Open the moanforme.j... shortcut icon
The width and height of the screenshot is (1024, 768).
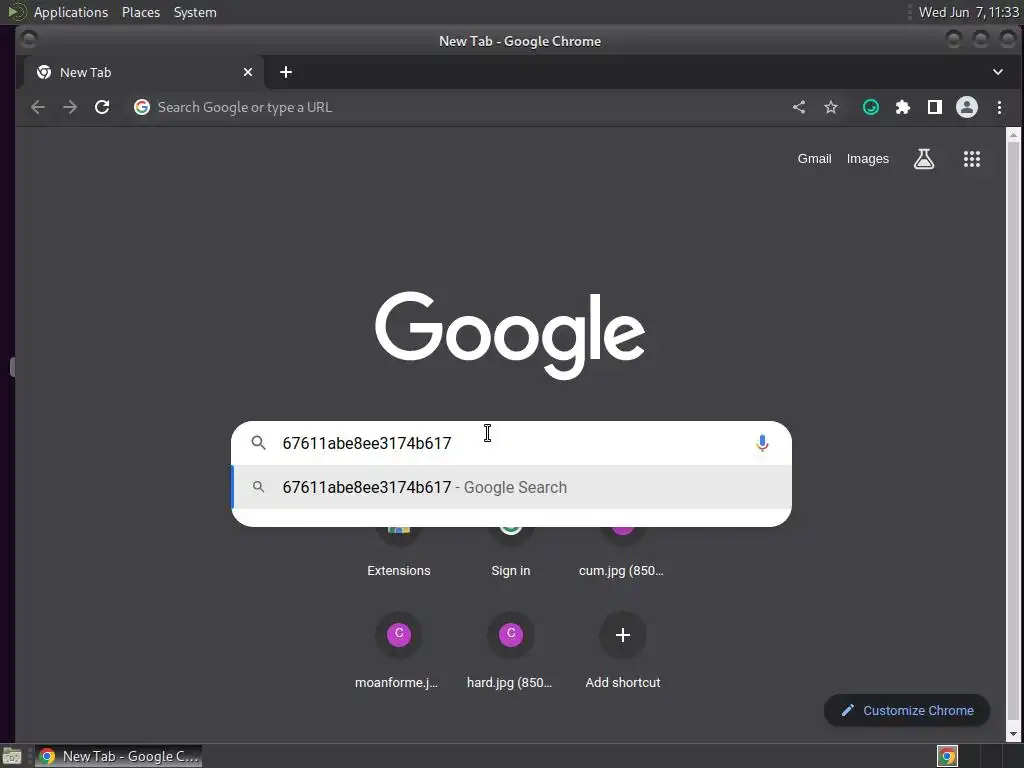(x=398, y=634)
